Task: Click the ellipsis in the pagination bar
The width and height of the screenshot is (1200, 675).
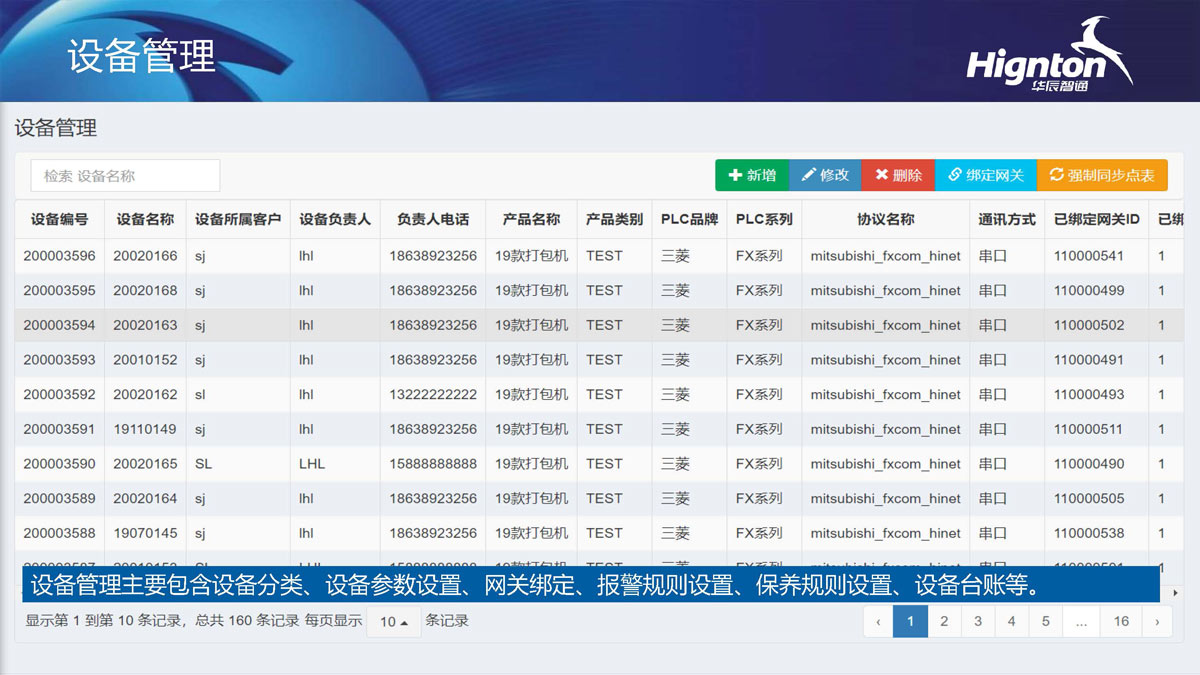Action: coord(1081,621)
